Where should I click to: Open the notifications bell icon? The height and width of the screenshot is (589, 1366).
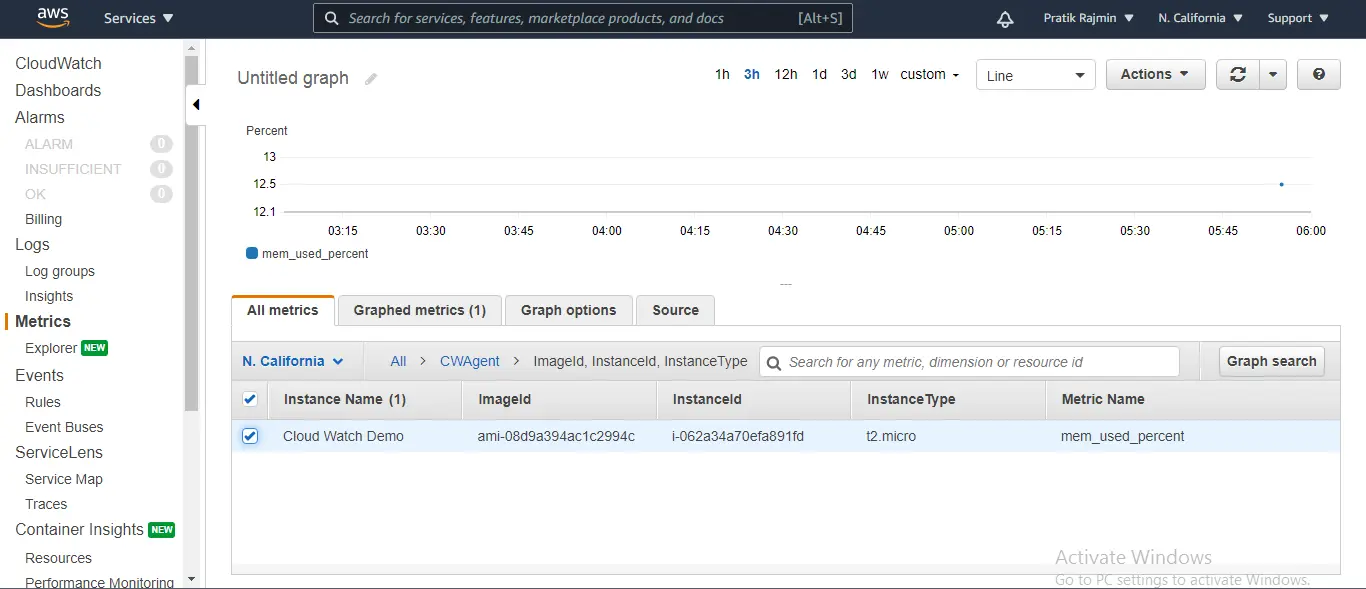1005,18
